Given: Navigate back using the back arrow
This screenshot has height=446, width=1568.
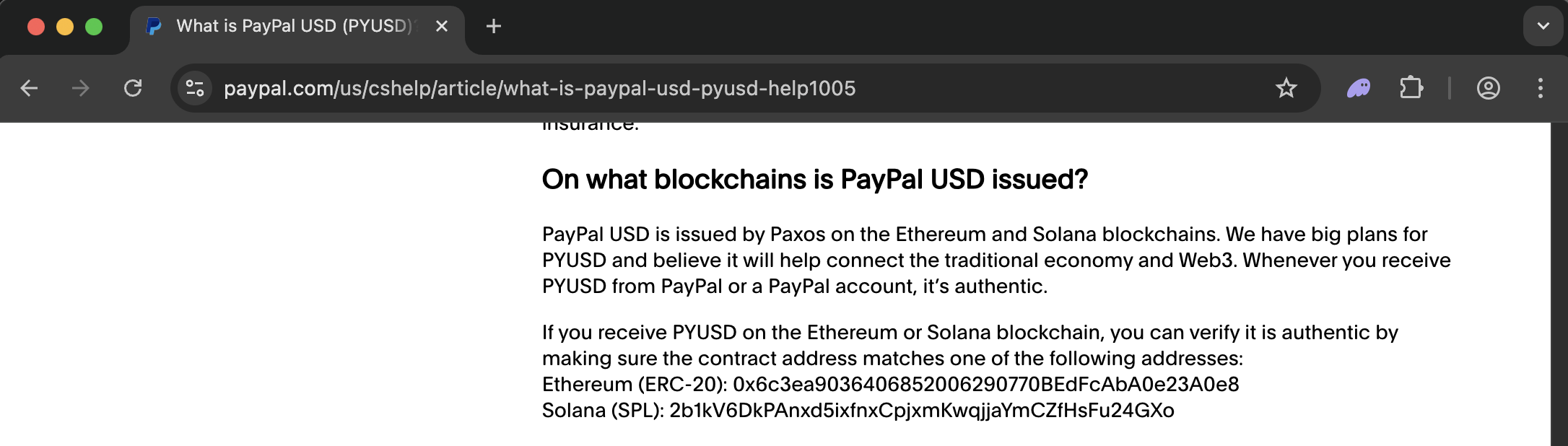Looking at the screenshot, I should (x=28, y=89).
